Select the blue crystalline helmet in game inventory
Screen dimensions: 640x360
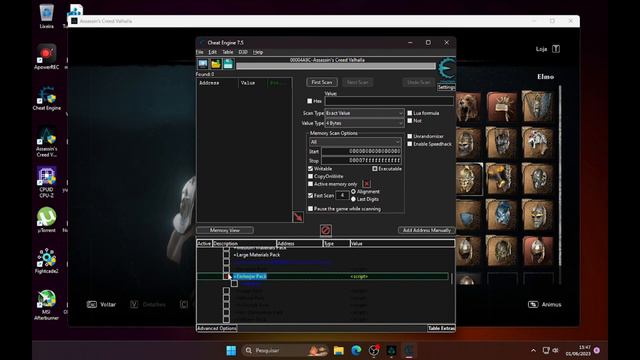click(502, 215)
